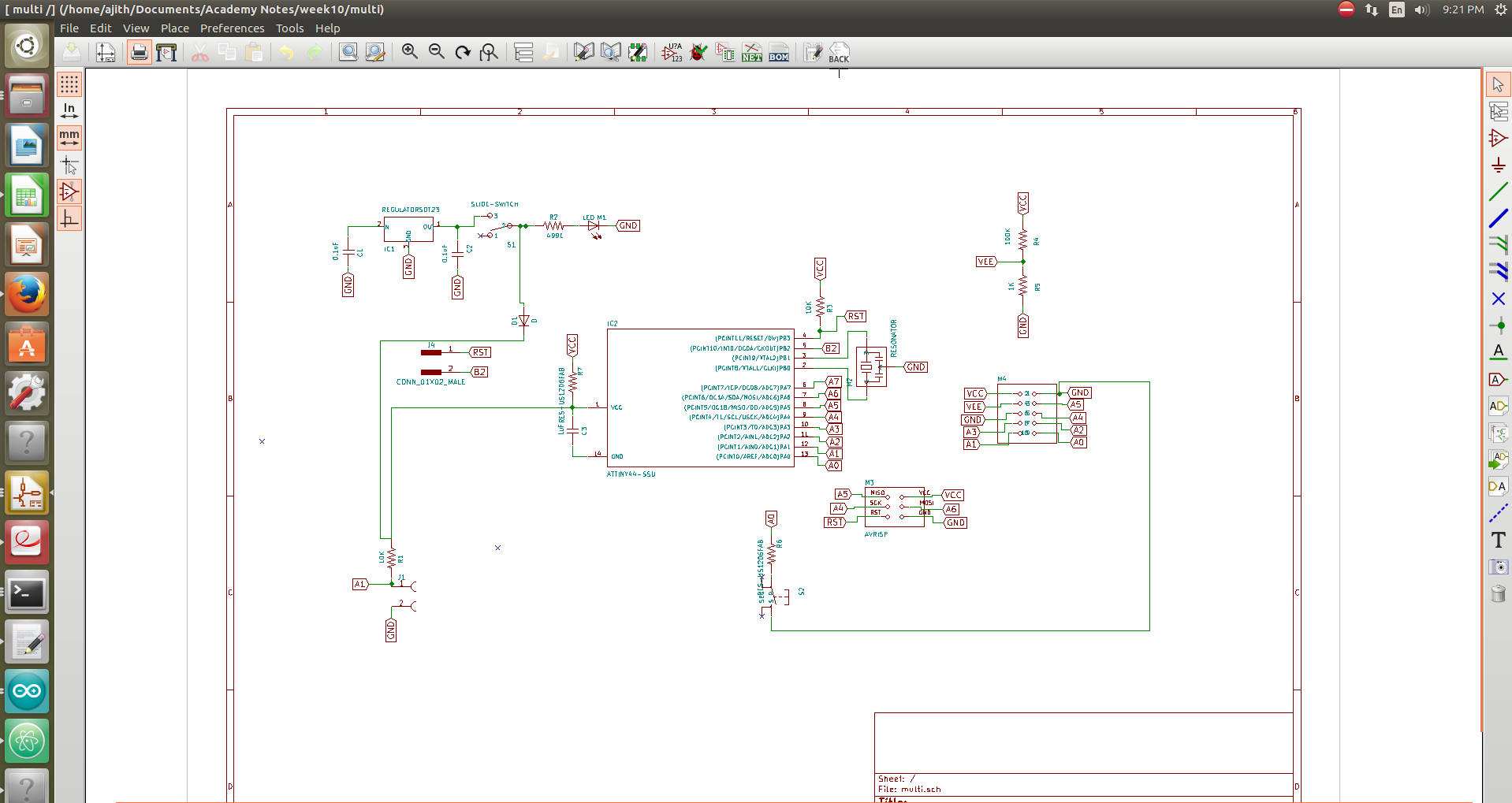Click the Redraw view icon

(463, 52)
